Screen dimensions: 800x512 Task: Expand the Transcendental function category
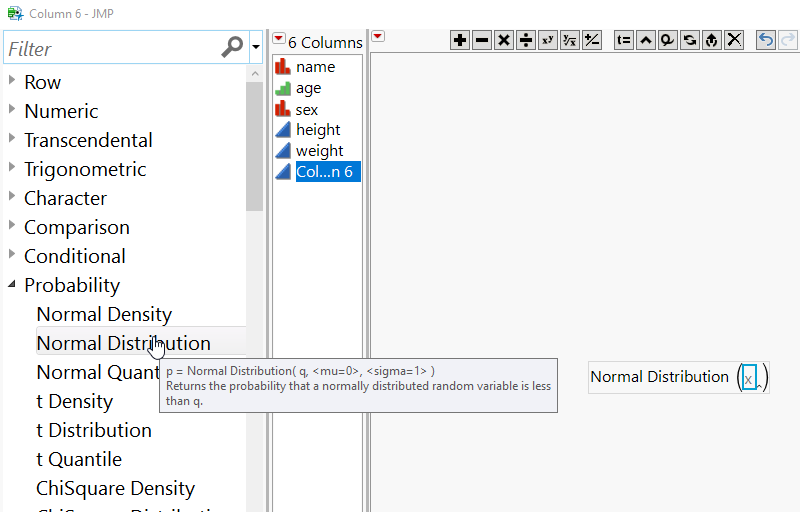[x=12, y=138]
